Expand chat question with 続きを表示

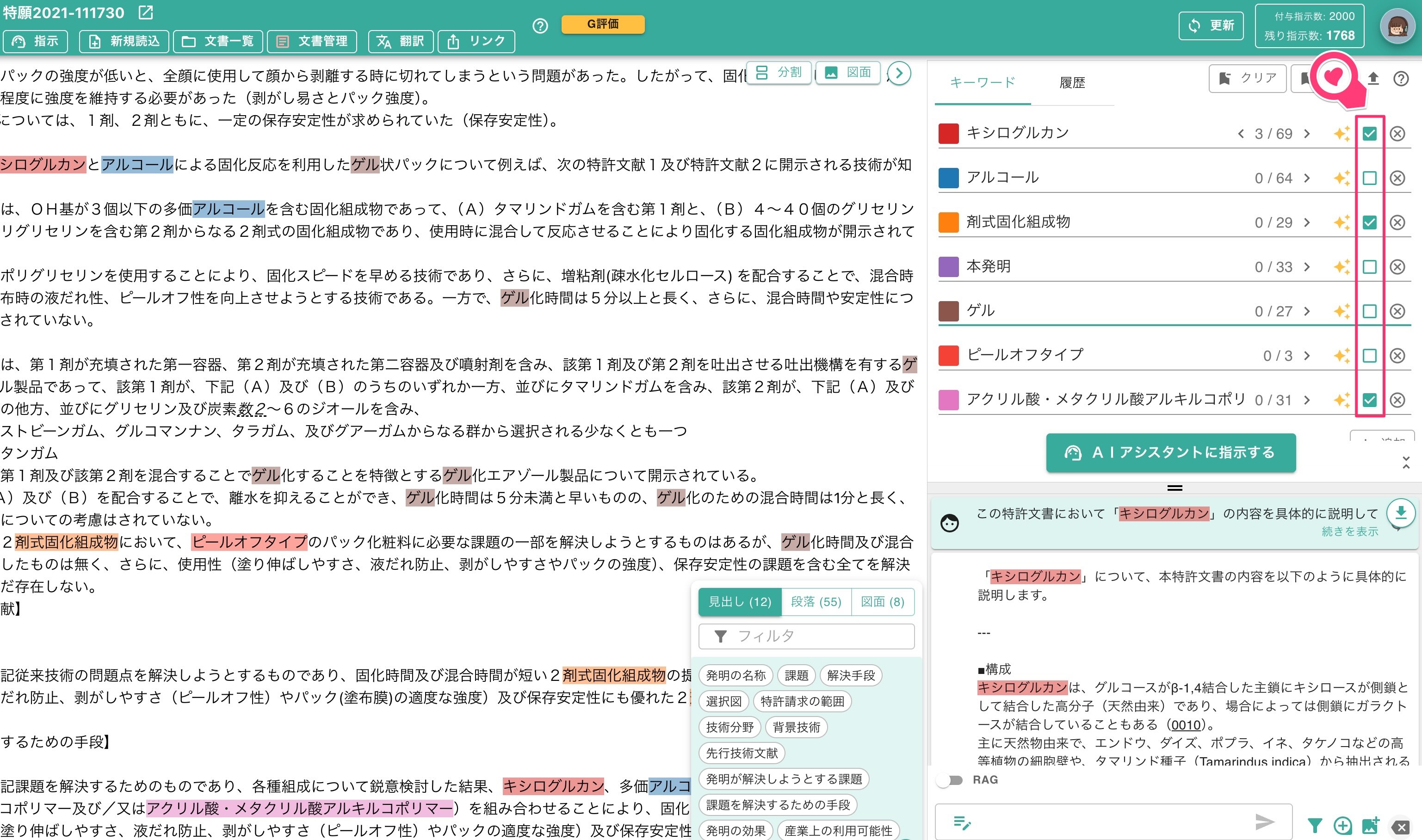click(x=1349, y=531)
